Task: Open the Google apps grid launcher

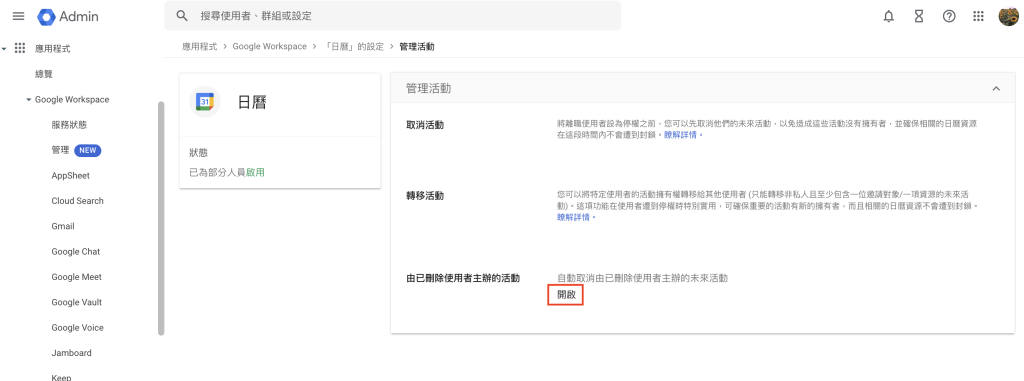Action: (978, 16)
